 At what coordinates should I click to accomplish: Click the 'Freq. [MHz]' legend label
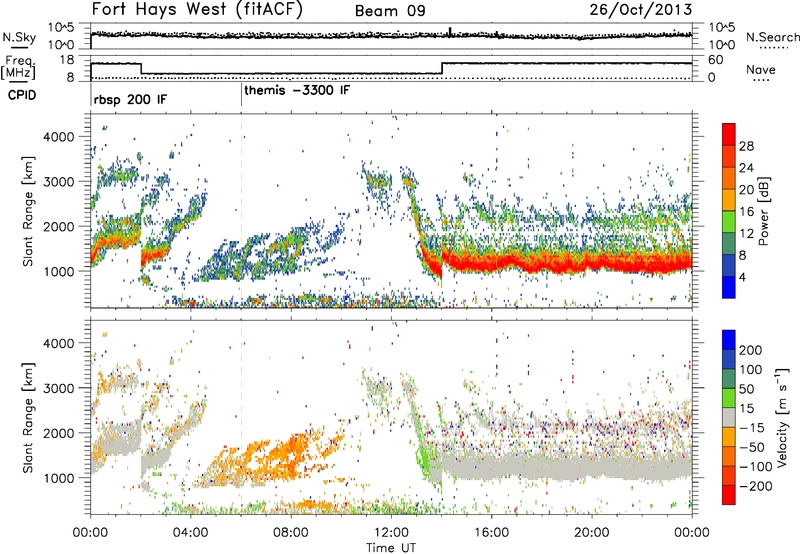19,67
